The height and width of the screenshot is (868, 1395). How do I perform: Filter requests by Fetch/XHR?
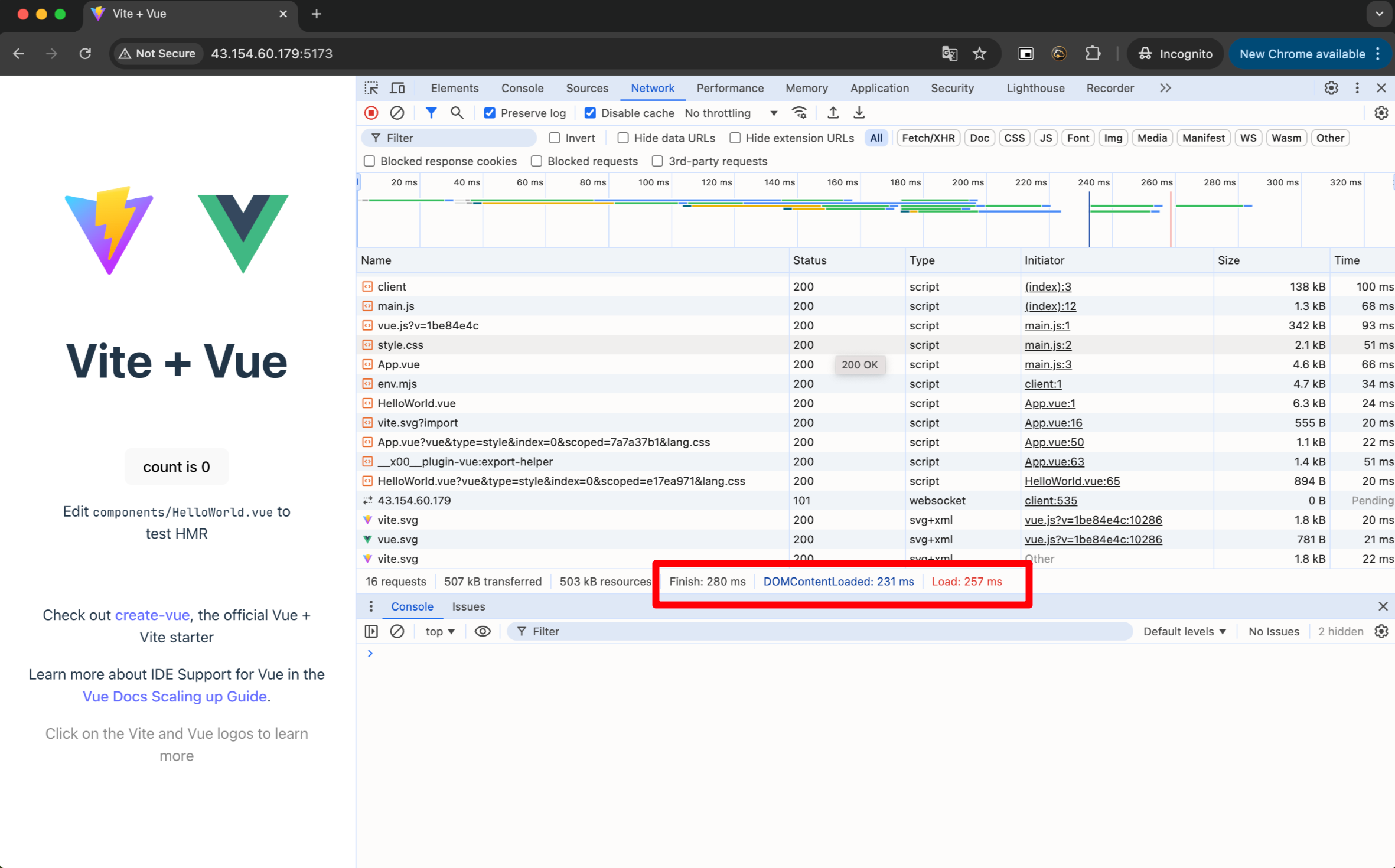click(928, 138)
